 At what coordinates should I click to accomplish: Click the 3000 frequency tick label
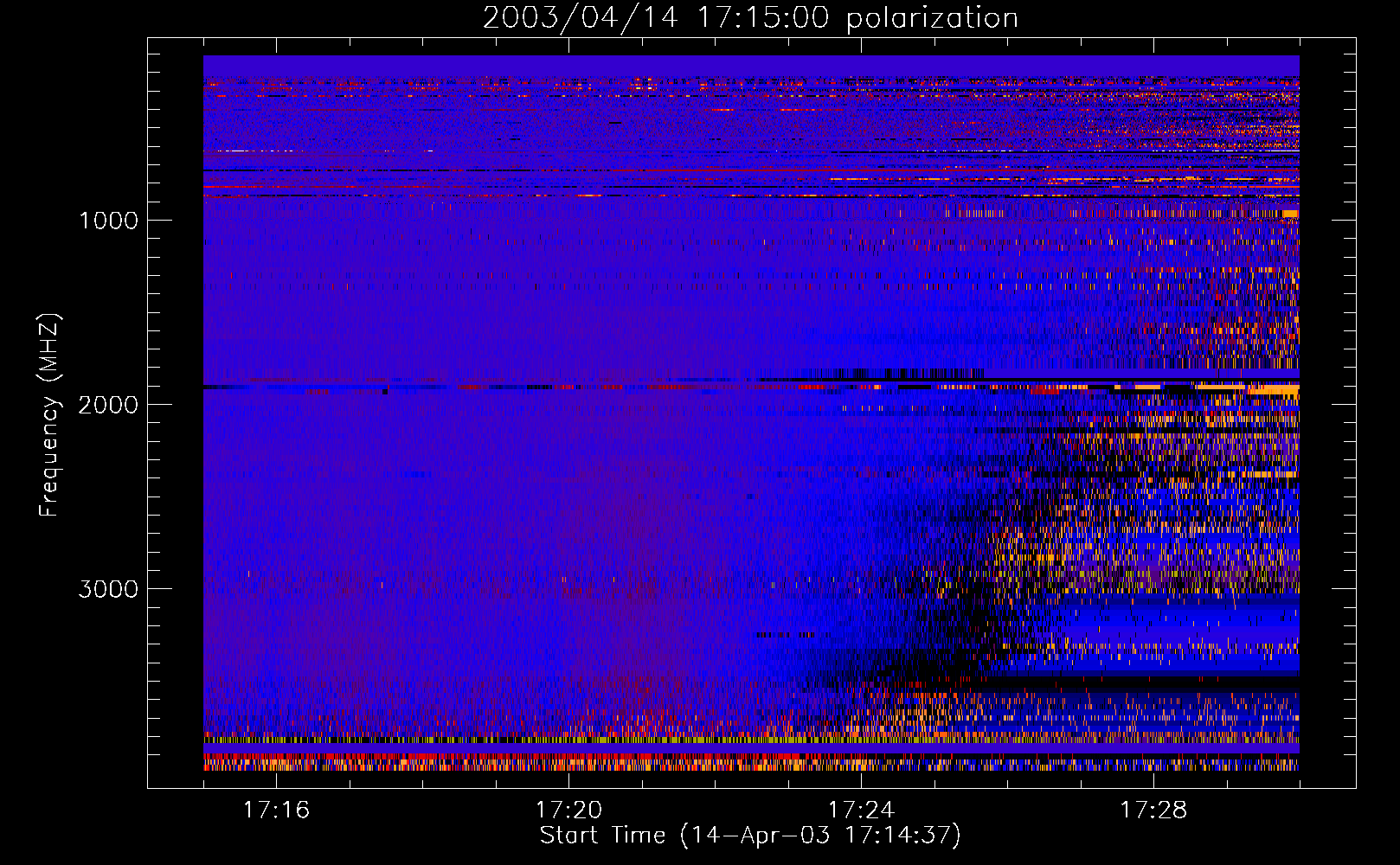(x=108, y=589)
